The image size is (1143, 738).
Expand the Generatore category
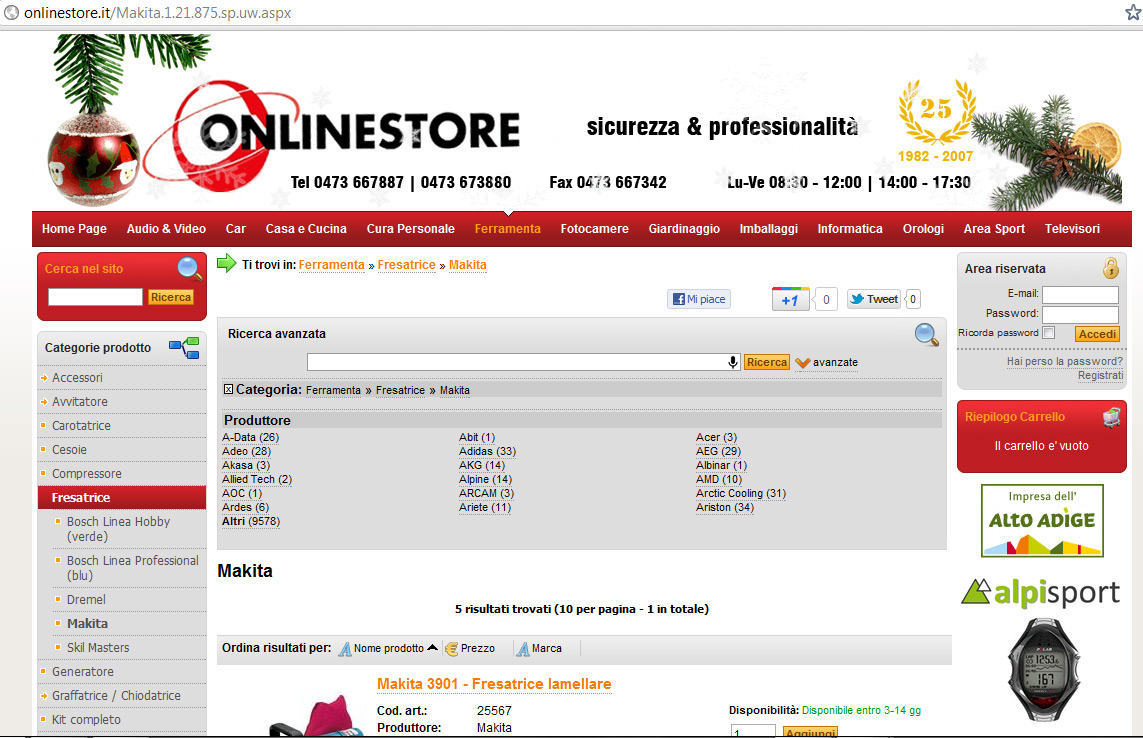pyautogui.click(x=82, y=672)
